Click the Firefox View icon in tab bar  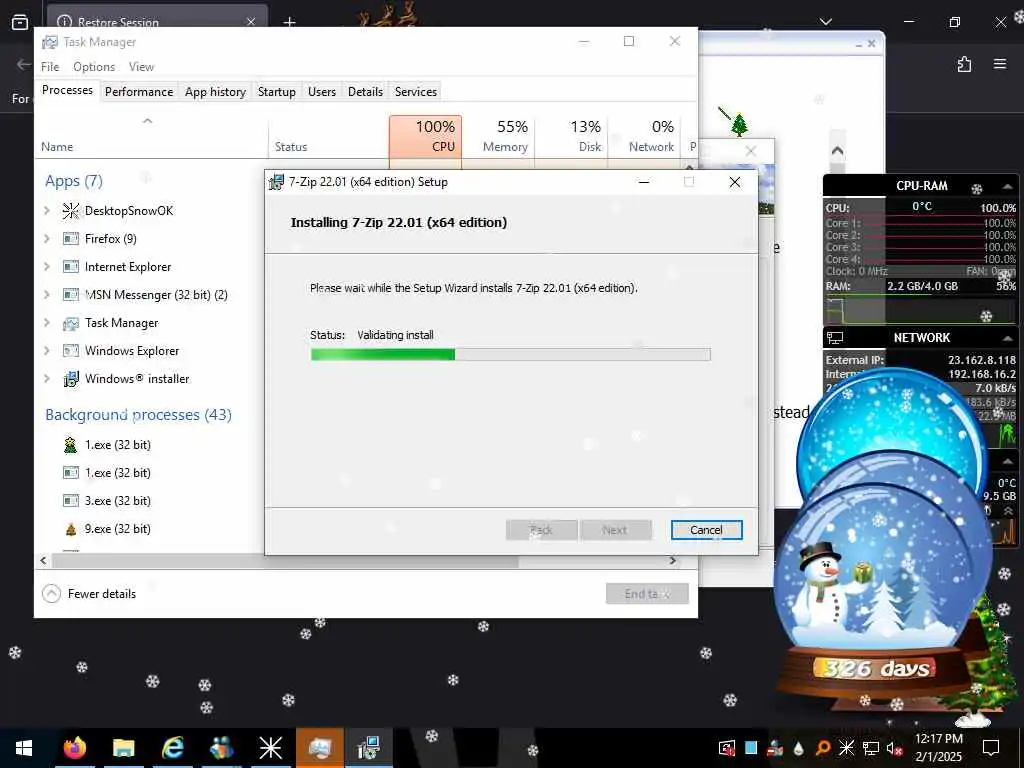[20, 22]
